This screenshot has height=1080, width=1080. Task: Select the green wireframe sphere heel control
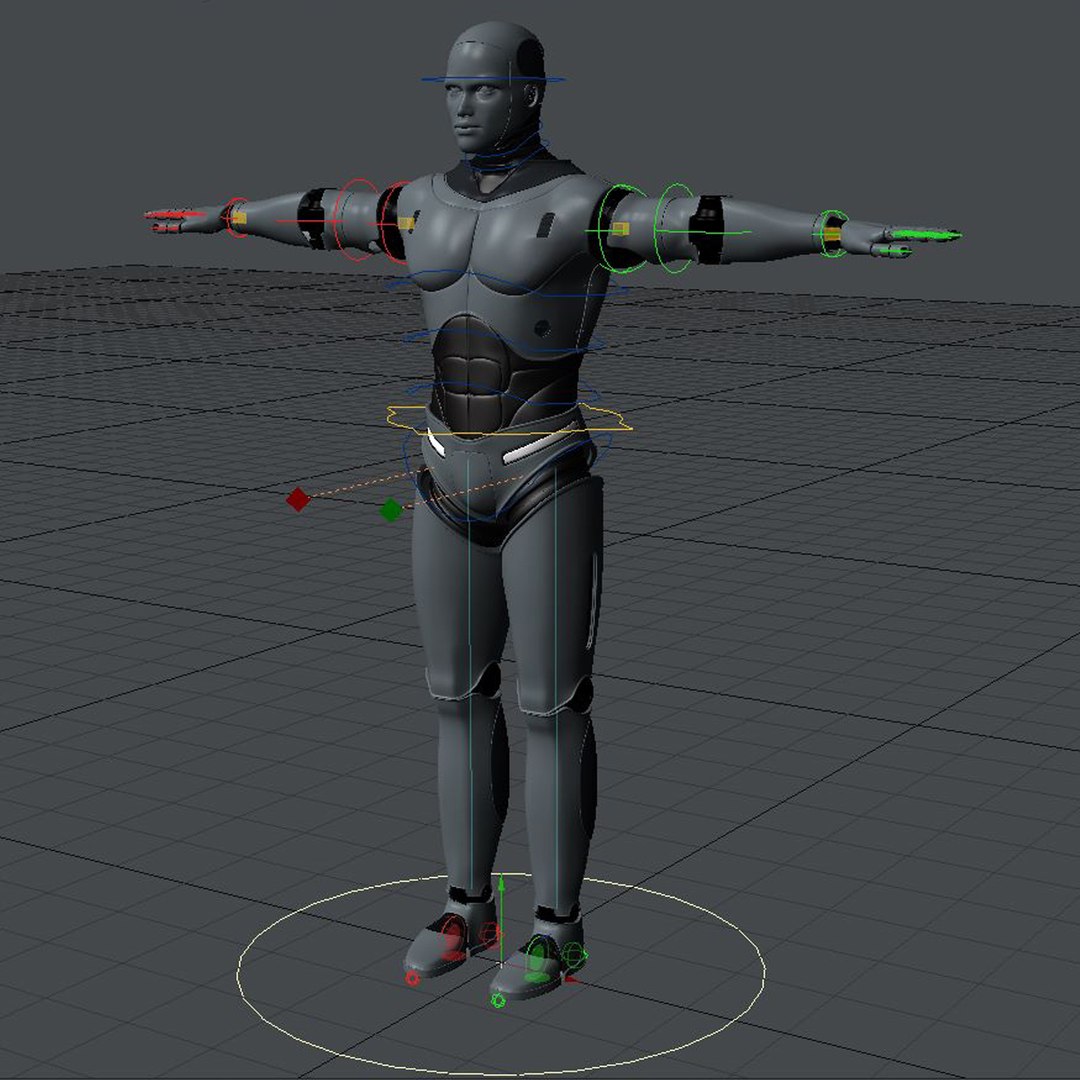[574, 955]
